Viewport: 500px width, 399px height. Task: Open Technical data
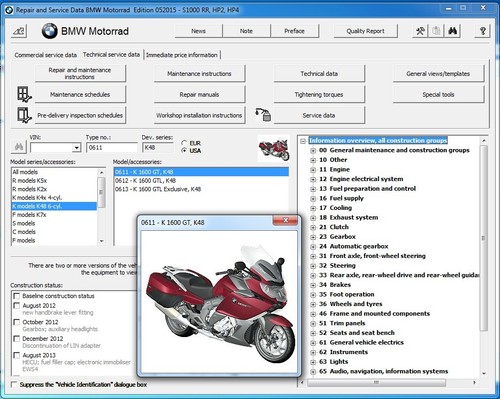point(319,73)
